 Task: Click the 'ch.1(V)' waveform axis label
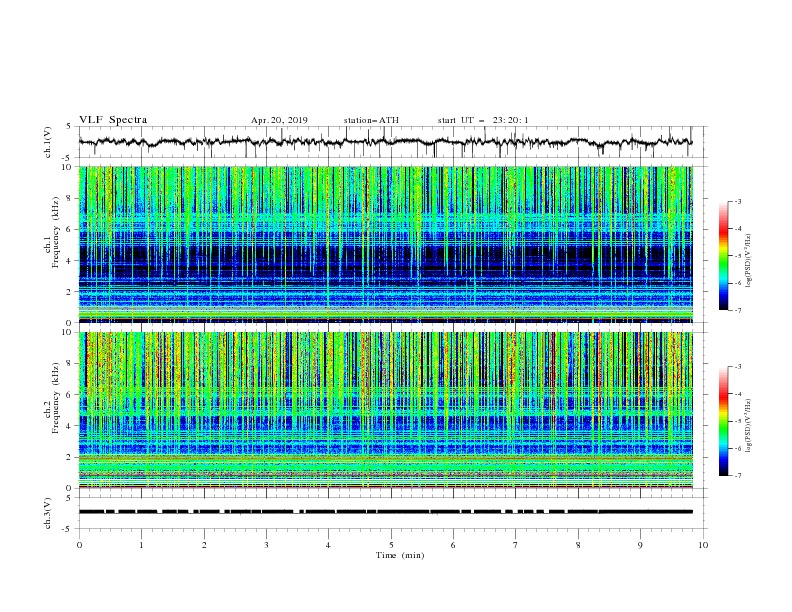pyautogui.click(x=48, y=142)
